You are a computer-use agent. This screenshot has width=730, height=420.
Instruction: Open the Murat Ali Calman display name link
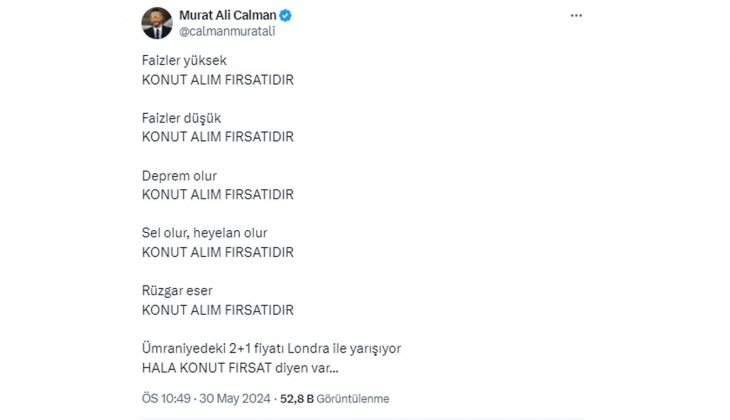(x=226, y=15)
